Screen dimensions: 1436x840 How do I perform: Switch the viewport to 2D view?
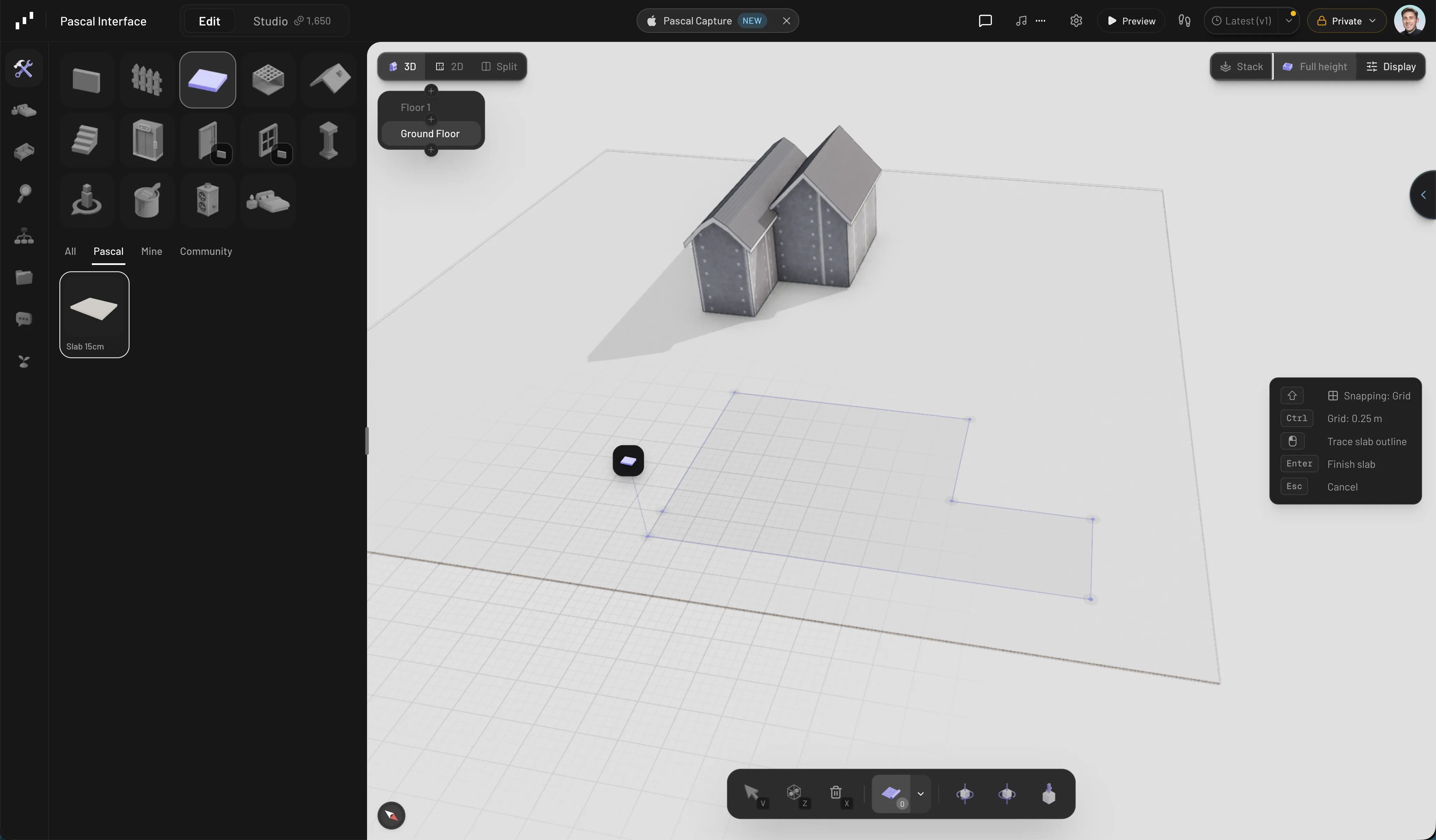pyautogui.click(x=449, y=67)
